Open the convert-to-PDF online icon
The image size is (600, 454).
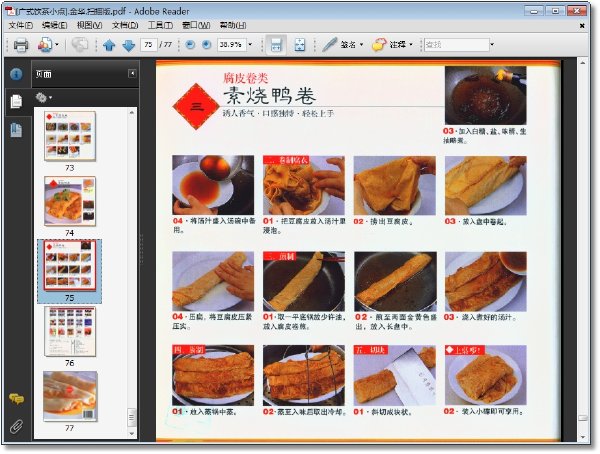coord(44,45)
